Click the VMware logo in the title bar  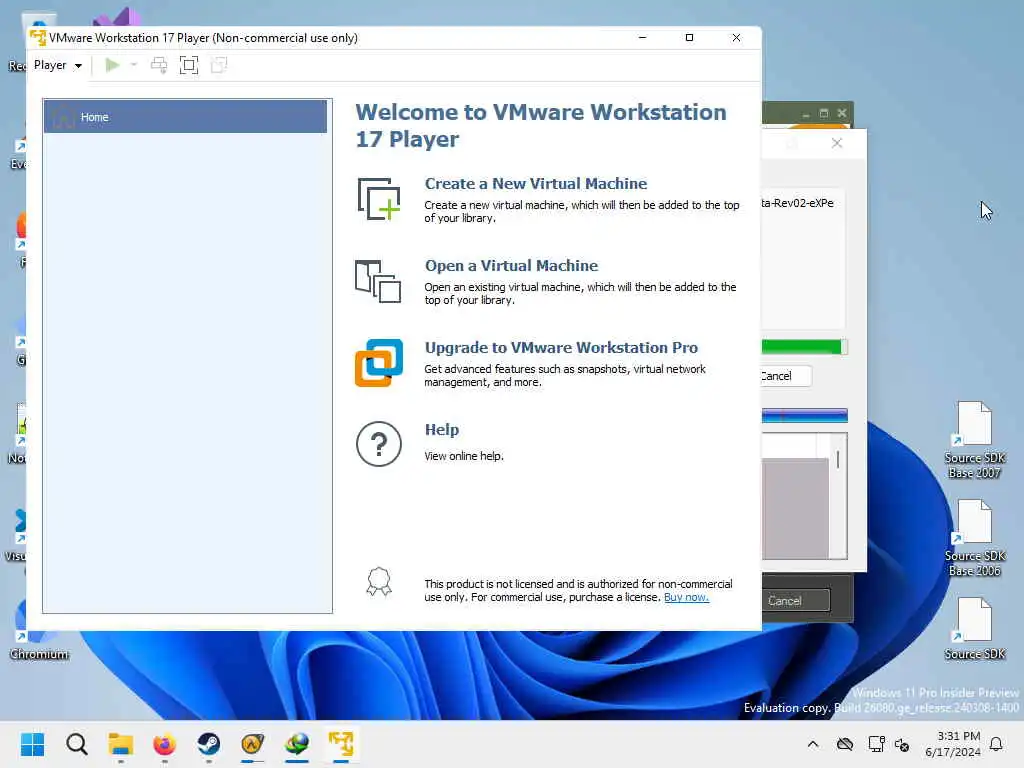pyautogui.click(x=38, y=37)
